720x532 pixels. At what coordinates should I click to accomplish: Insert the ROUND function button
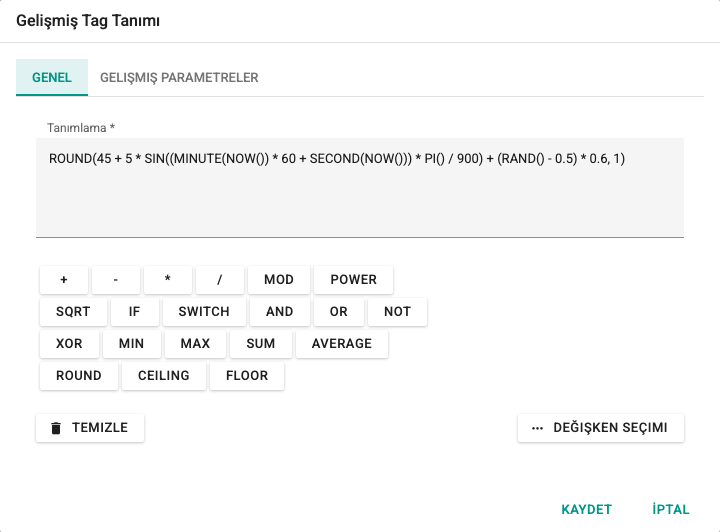click(79, 376)
